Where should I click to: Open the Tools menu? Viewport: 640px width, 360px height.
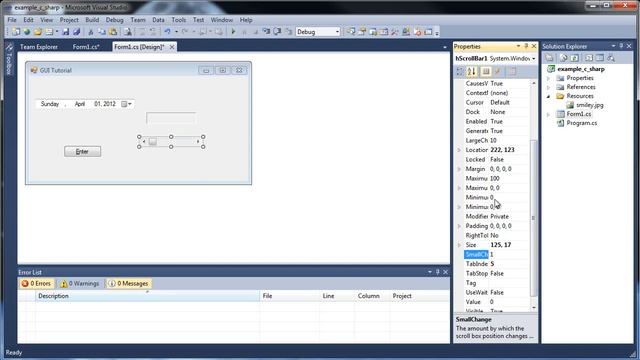pos(178,20)
